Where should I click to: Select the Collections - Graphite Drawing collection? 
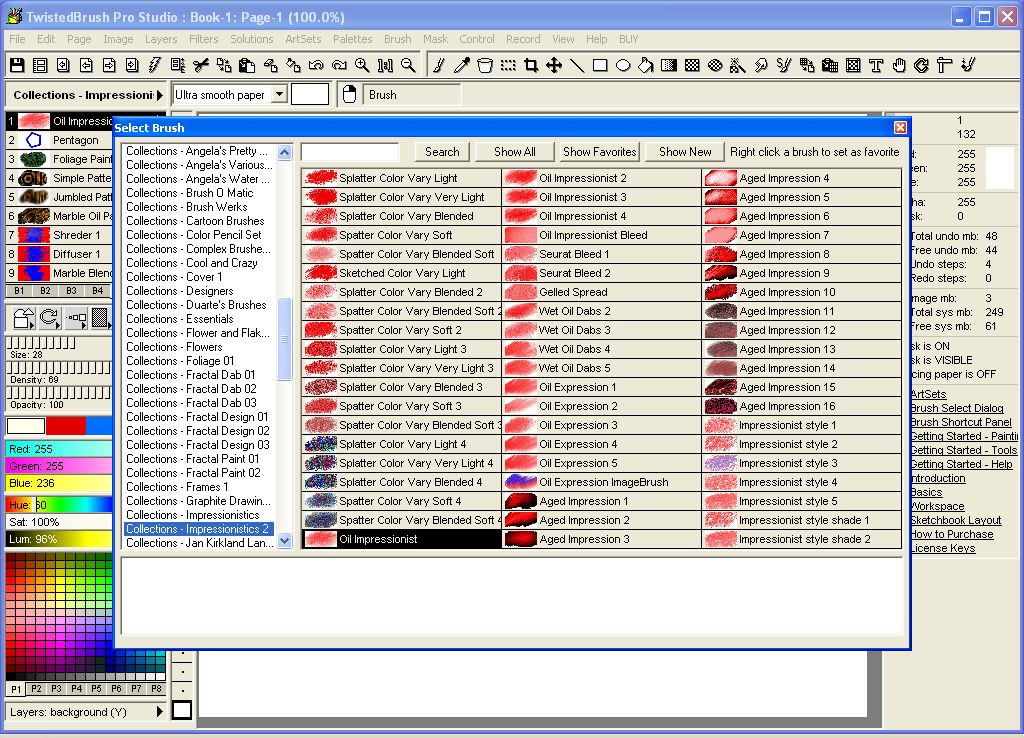point(199,501)
